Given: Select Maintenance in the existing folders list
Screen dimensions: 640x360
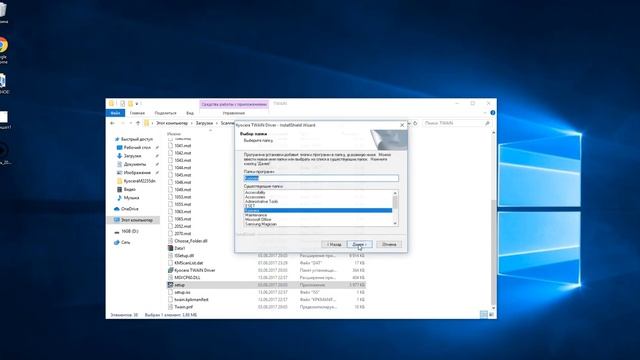Looking at the screenshot, I should [256, 215].
